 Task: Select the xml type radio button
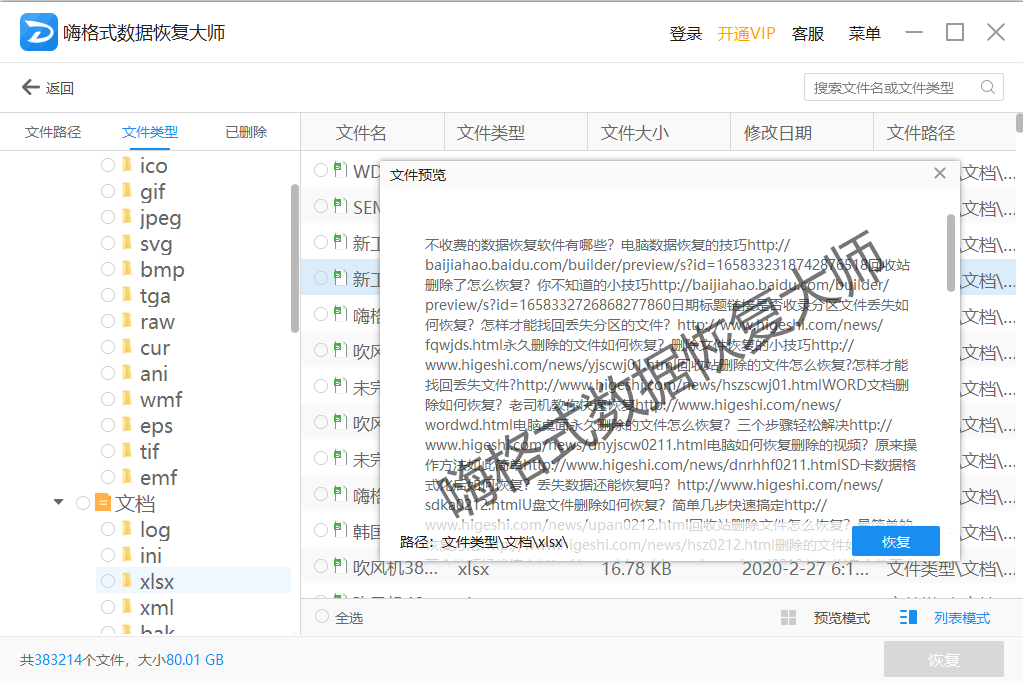coord(108,607)
